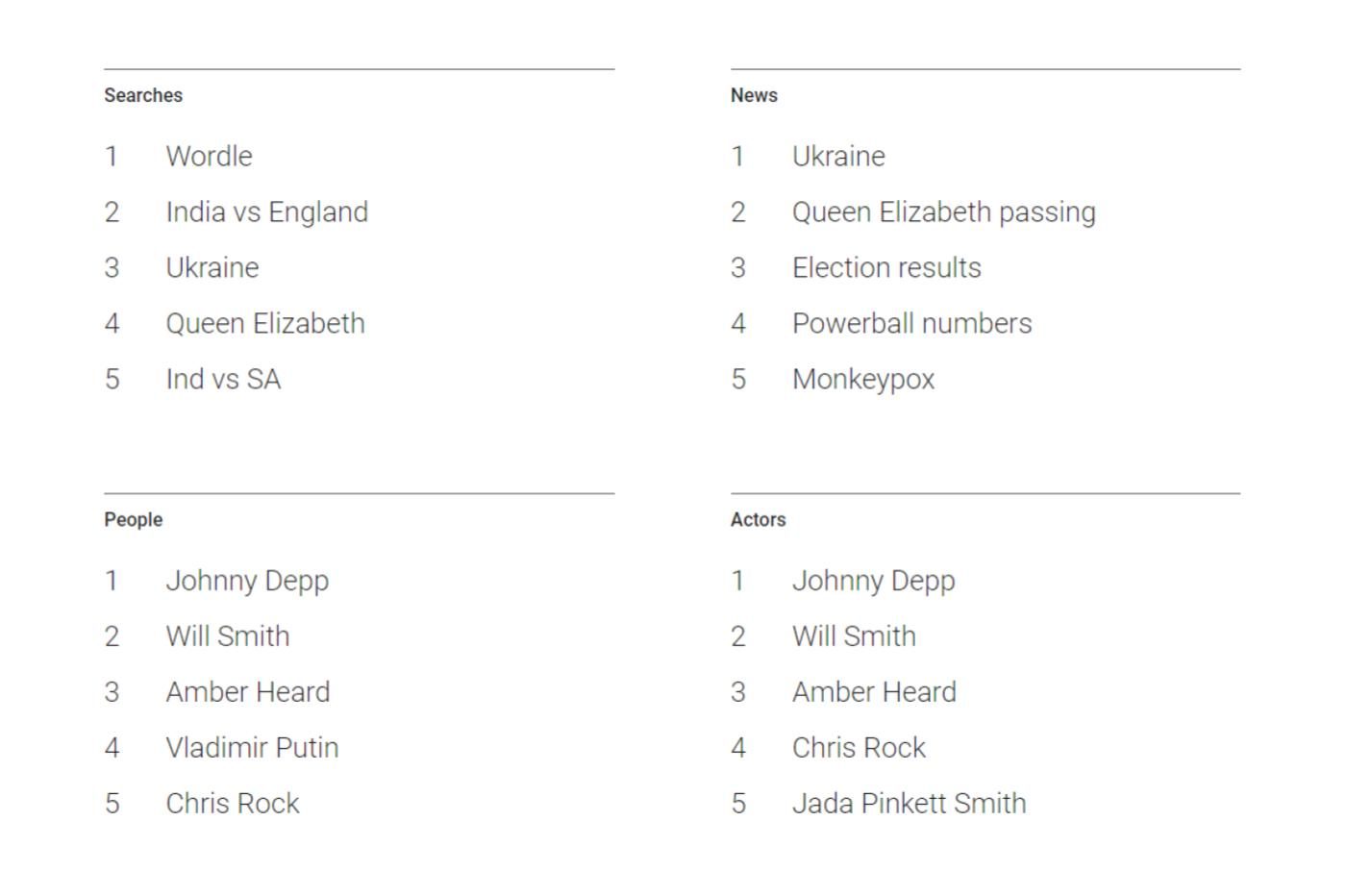Open the Powerball numbers news item
Image resolution: width=1346 pixels, height=896 pixels.
[x=911, y=323]
